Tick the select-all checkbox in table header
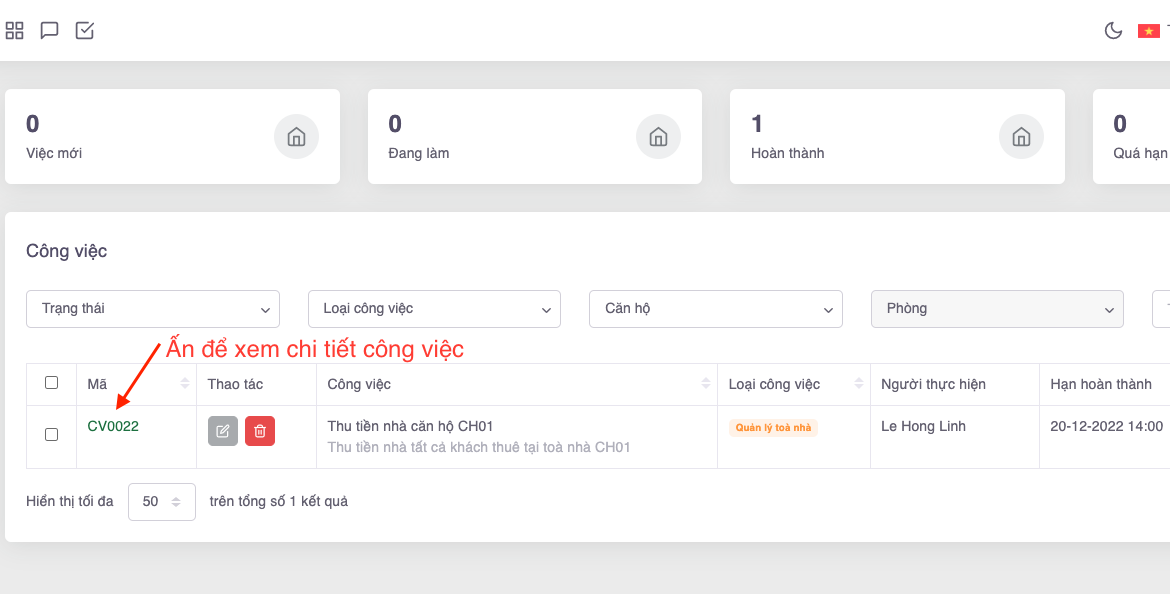 click(x=52, y=383)
